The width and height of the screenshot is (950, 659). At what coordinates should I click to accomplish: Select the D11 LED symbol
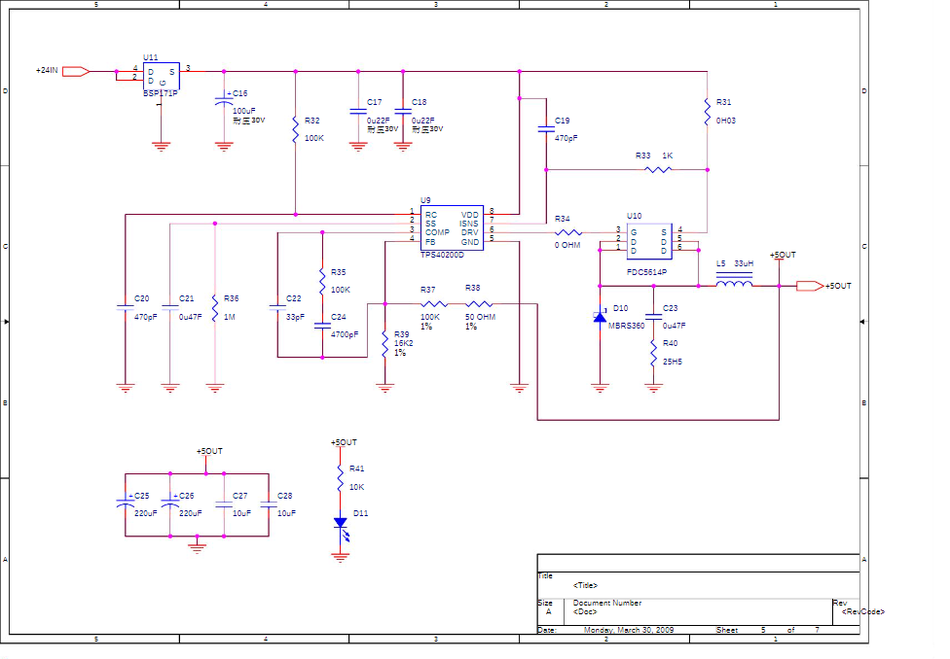click(x=340, y=523)
